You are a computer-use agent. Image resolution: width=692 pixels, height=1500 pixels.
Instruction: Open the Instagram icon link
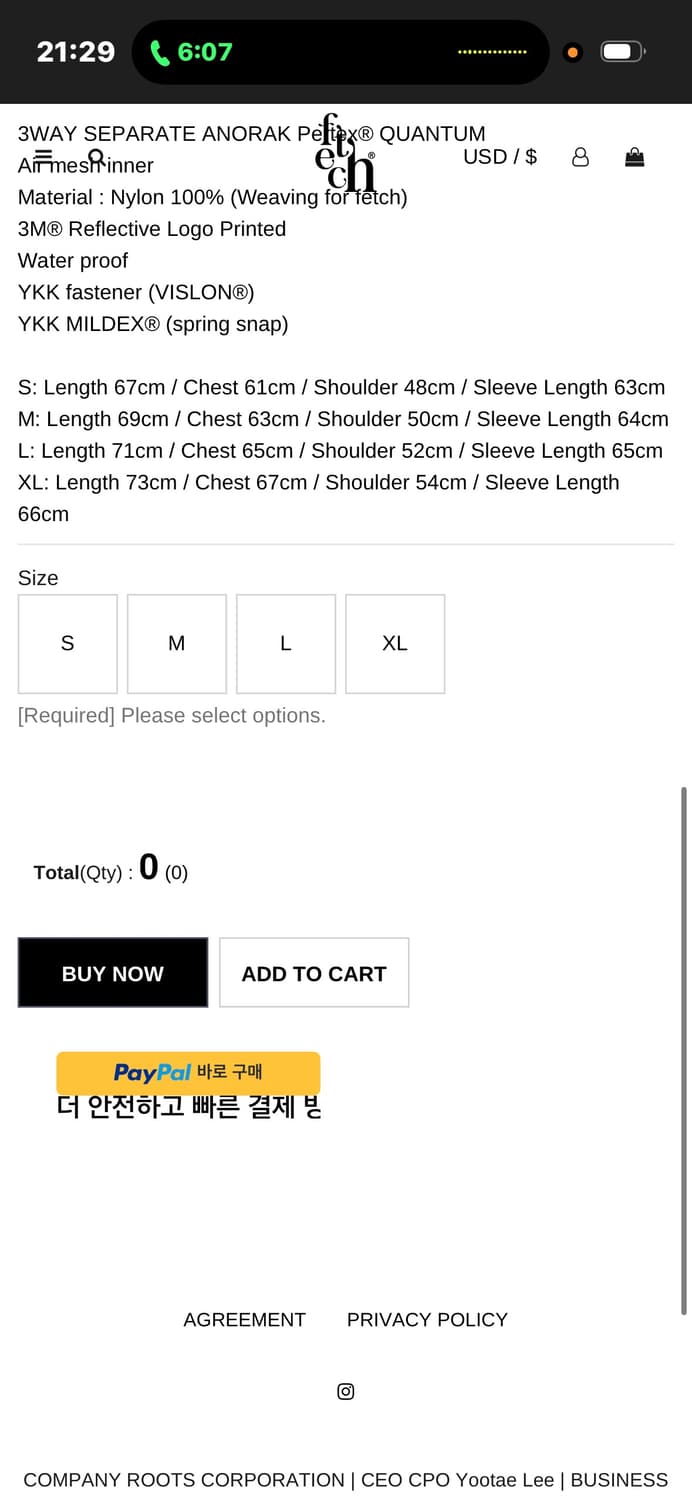pos(345,1391)
